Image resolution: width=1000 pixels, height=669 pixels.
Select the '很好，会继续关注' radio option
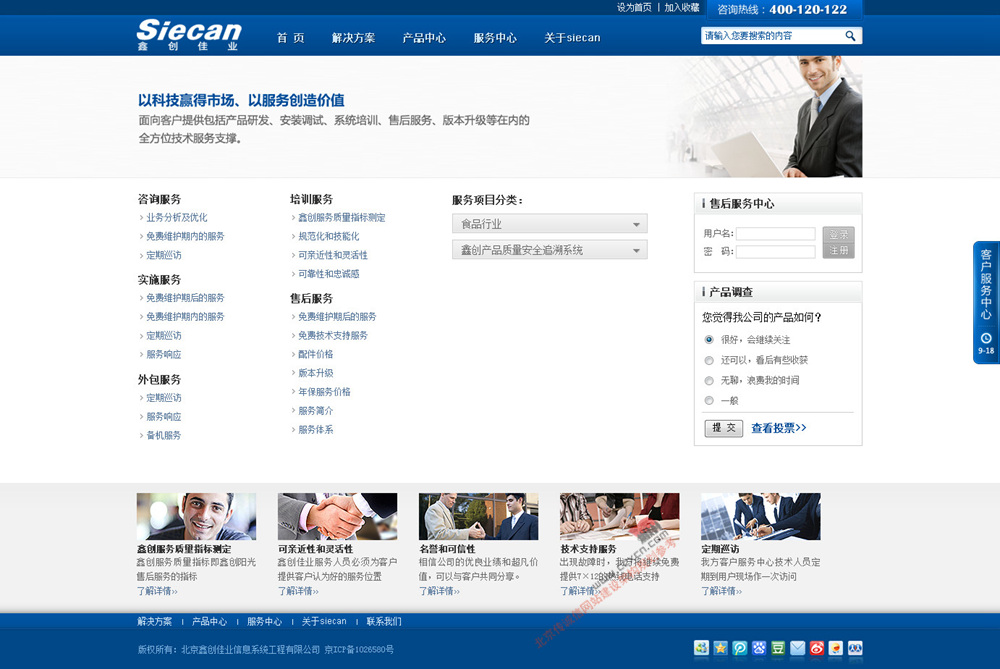coord(709,340)
